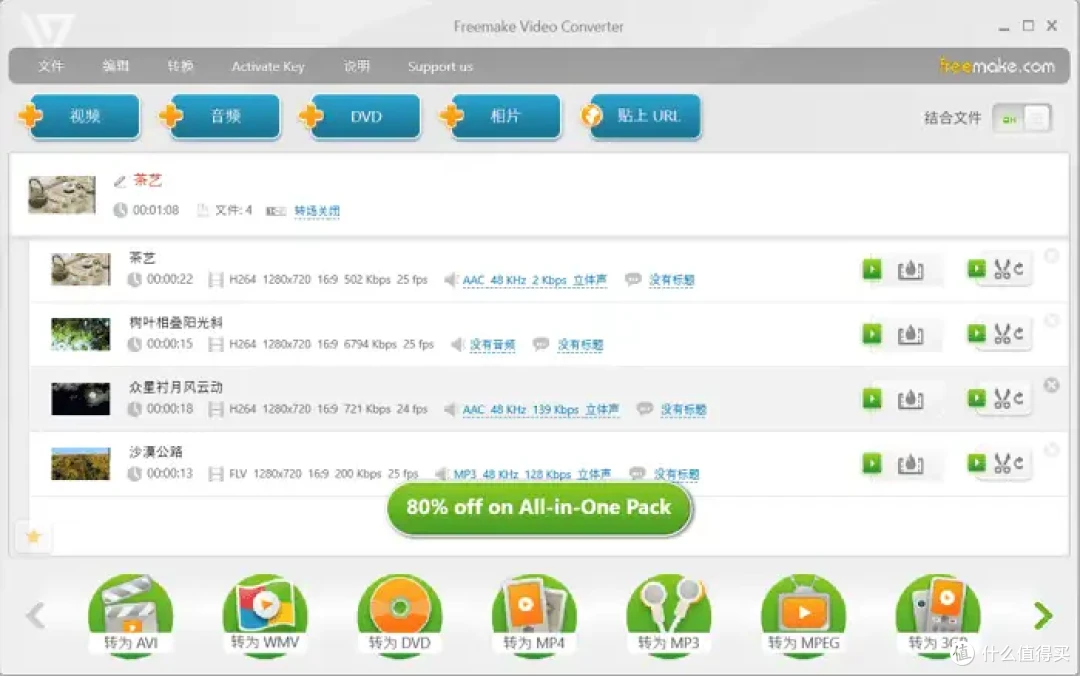Click the pencil rename icon beside 茶艺
This screenshot has width=1080, height=676.
pyautogui.click(x=120, y=181)
